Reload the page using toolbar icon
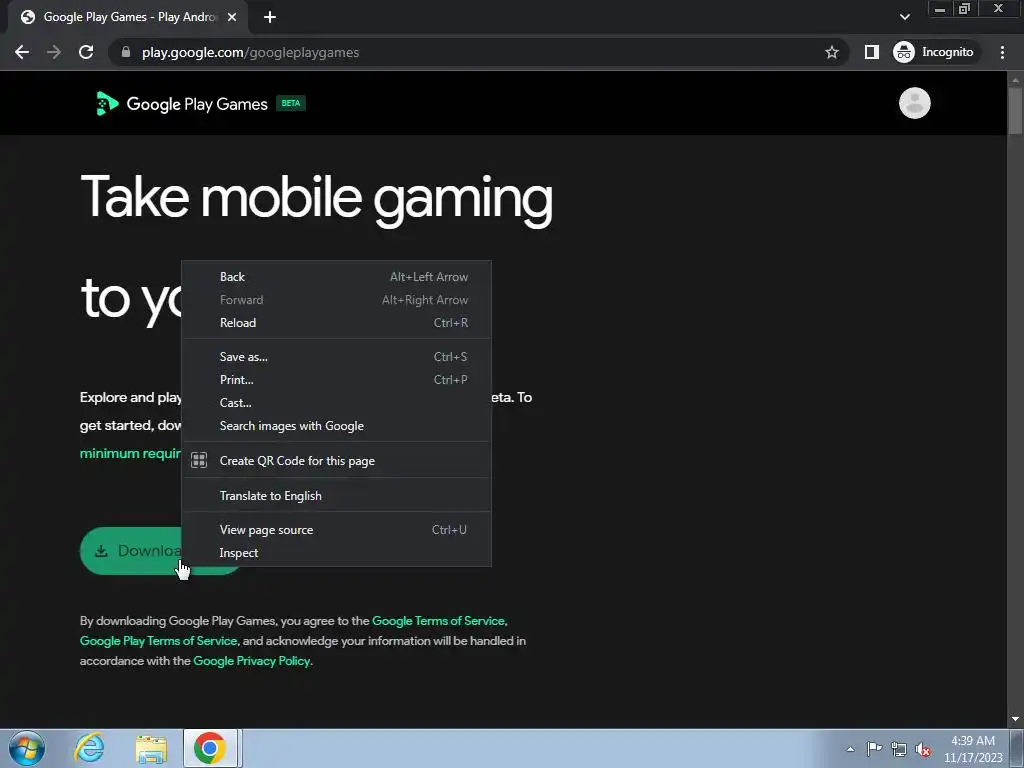1024x768 pixels. pos(86,52)
